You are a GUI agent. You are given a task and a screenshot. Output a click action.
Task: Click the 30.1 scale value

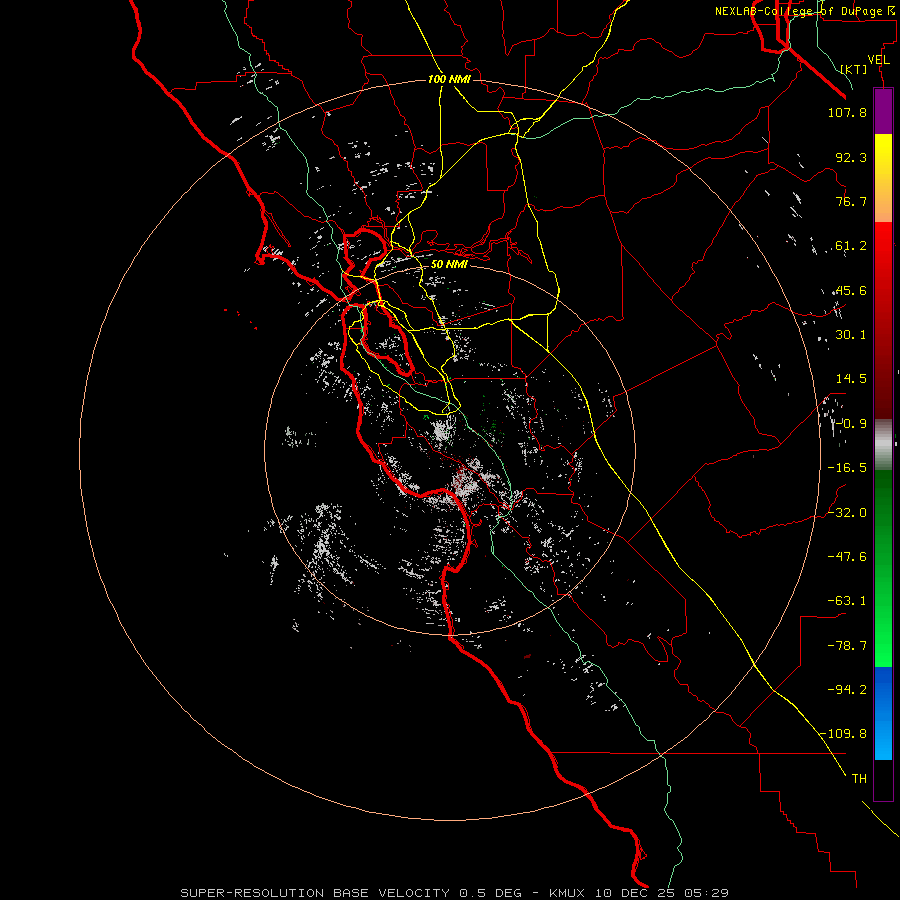tap(851, 335)
